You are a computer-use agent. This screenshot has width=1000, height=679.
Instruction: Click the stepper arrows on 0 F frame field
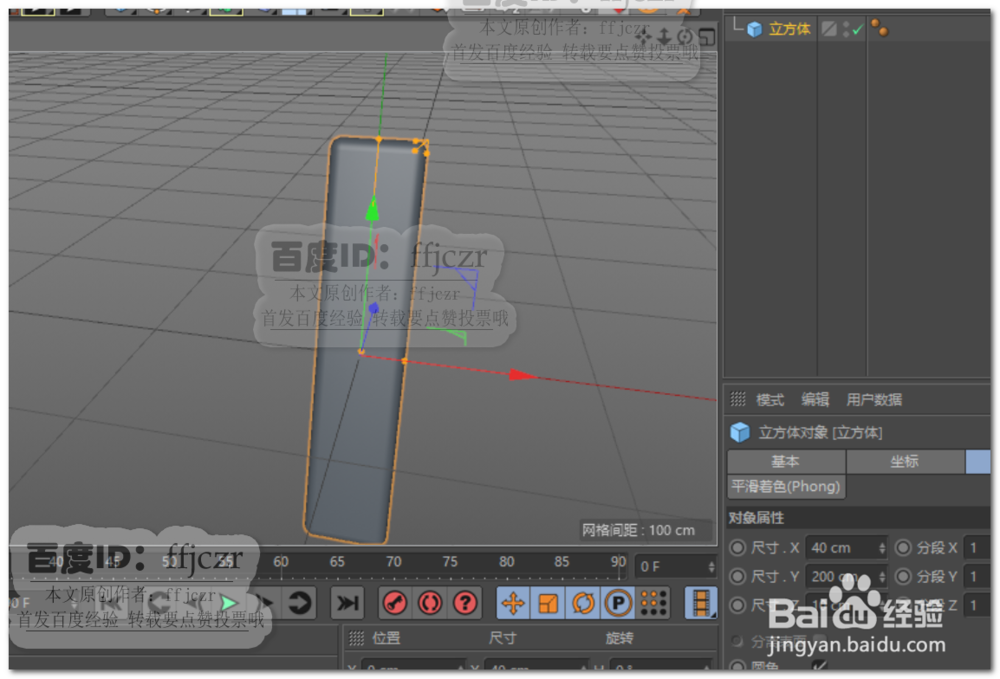tap(712, 566)
